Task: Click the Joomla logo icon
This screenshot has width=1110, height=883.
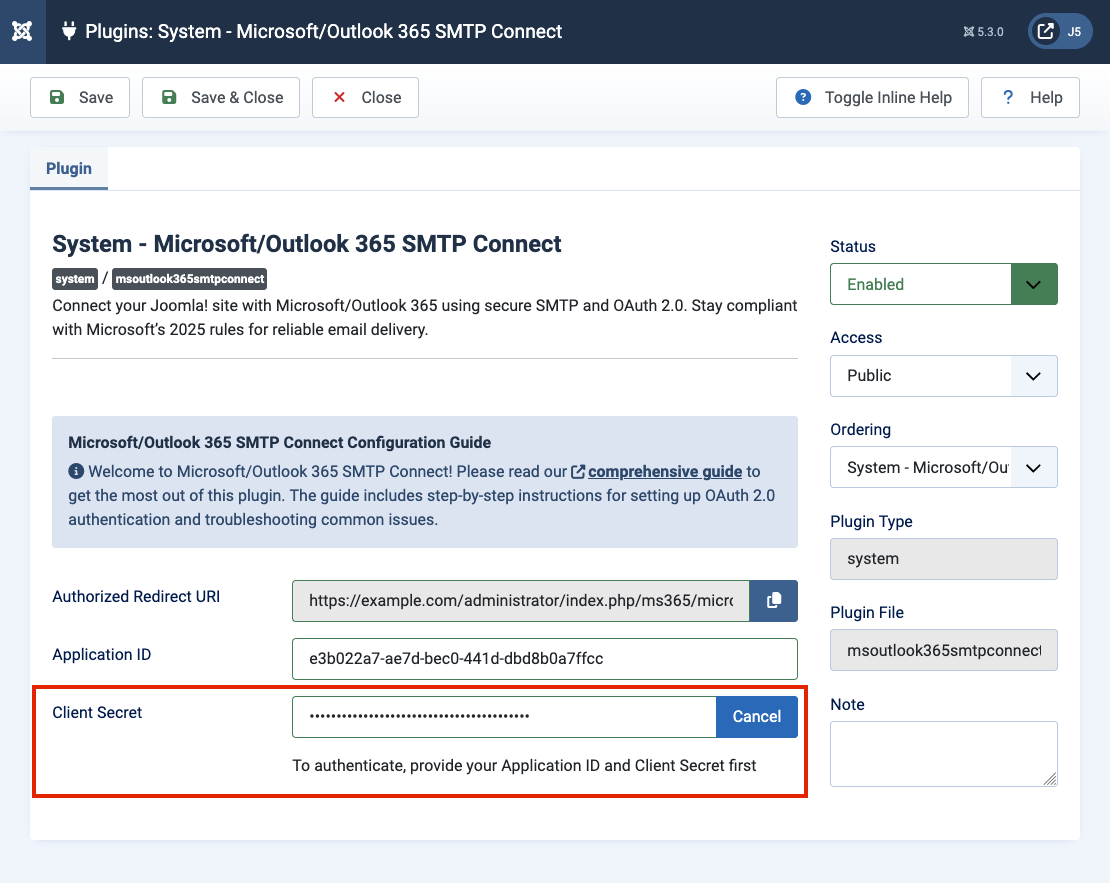Action: click(x=22, y=31)
